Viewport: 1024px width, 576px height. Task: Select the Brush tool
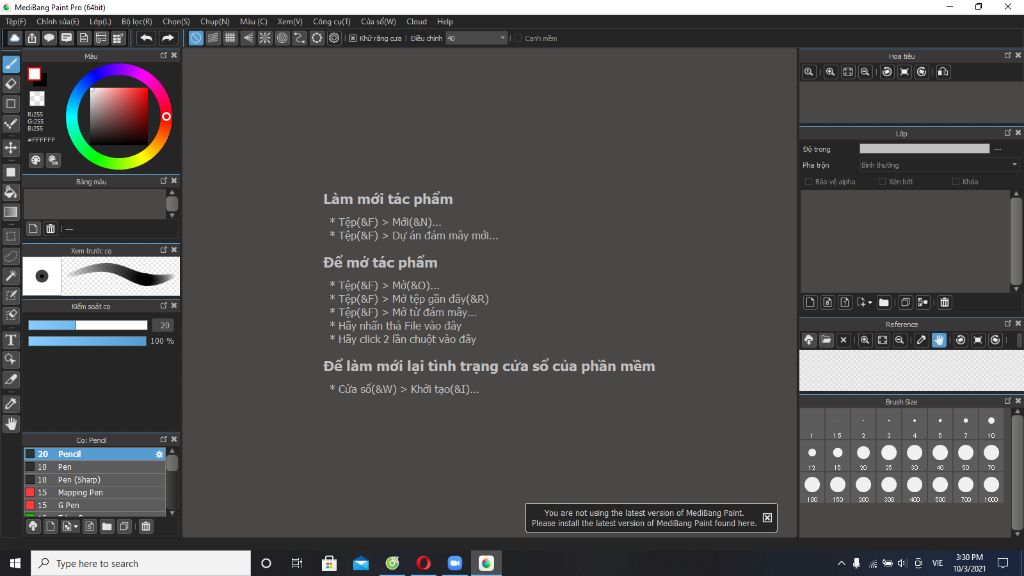click(x=11, y=64)
